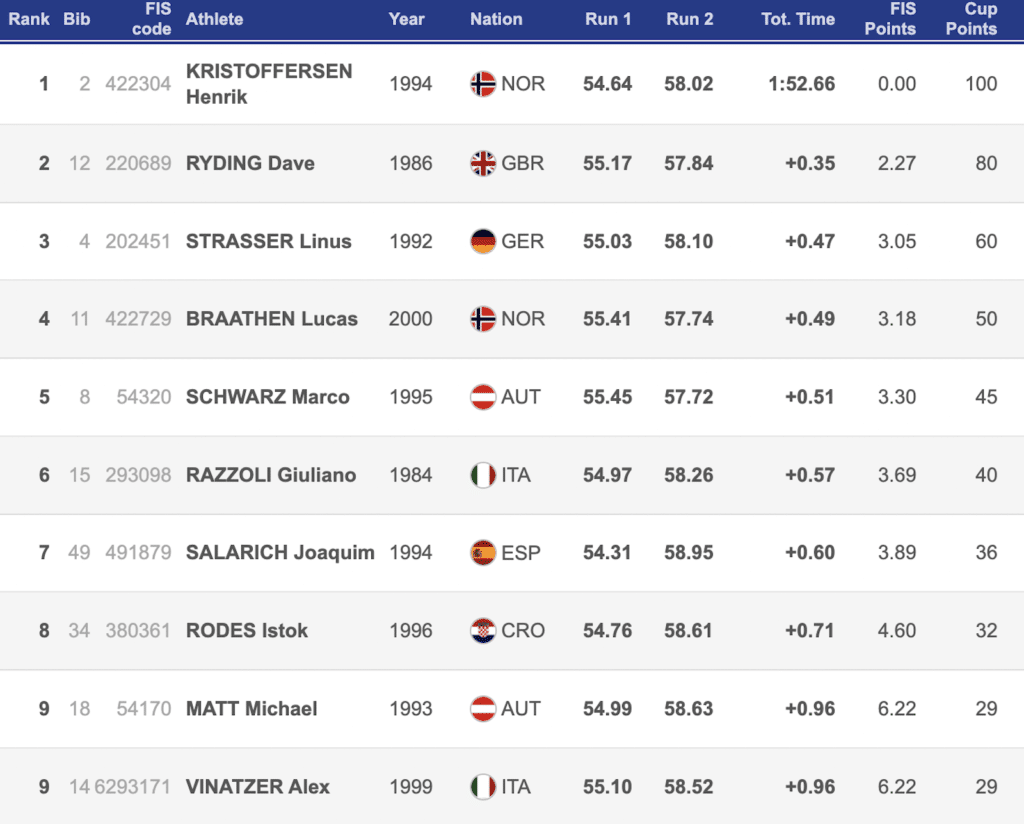Viewport: 1024px width, 824px height.
Task: Click Norway flag icon in Braathen row
Action: (483, 319)
